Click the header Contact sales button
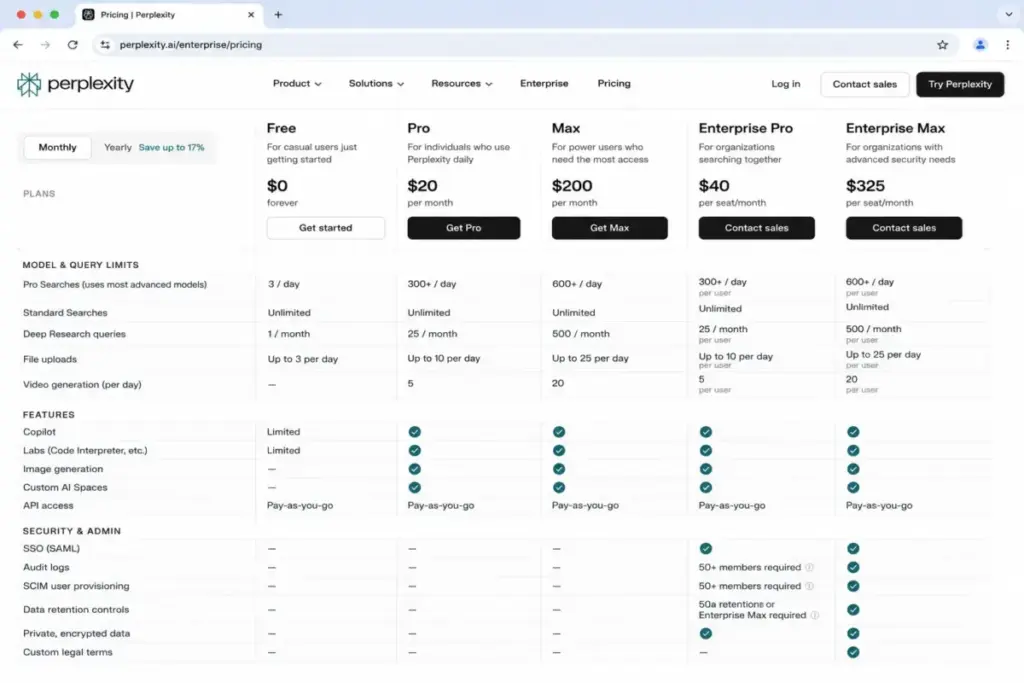 [865, 84]
